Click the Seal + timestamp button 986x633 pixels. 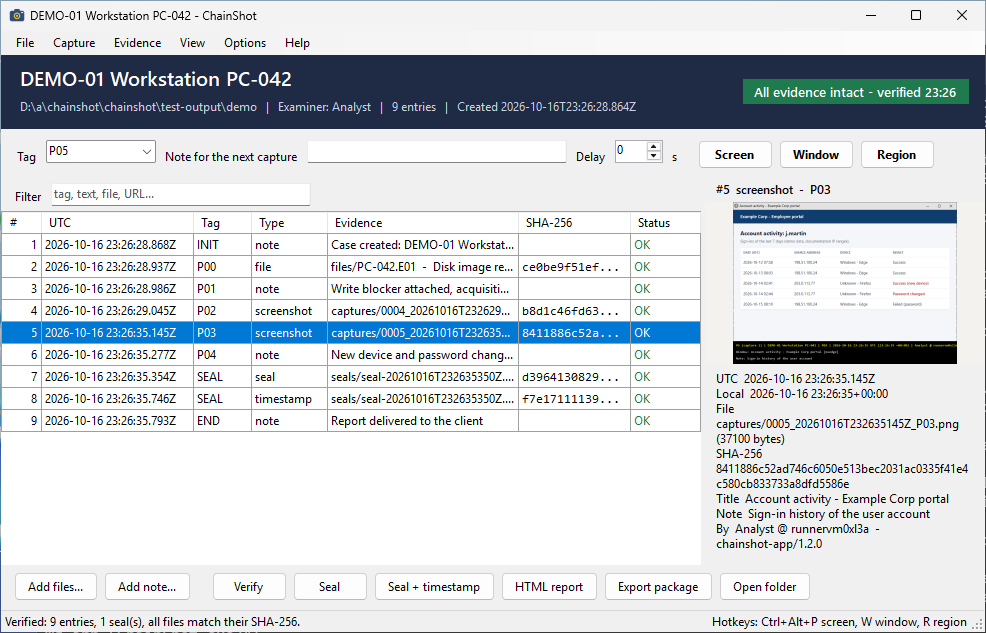[434, 586]
